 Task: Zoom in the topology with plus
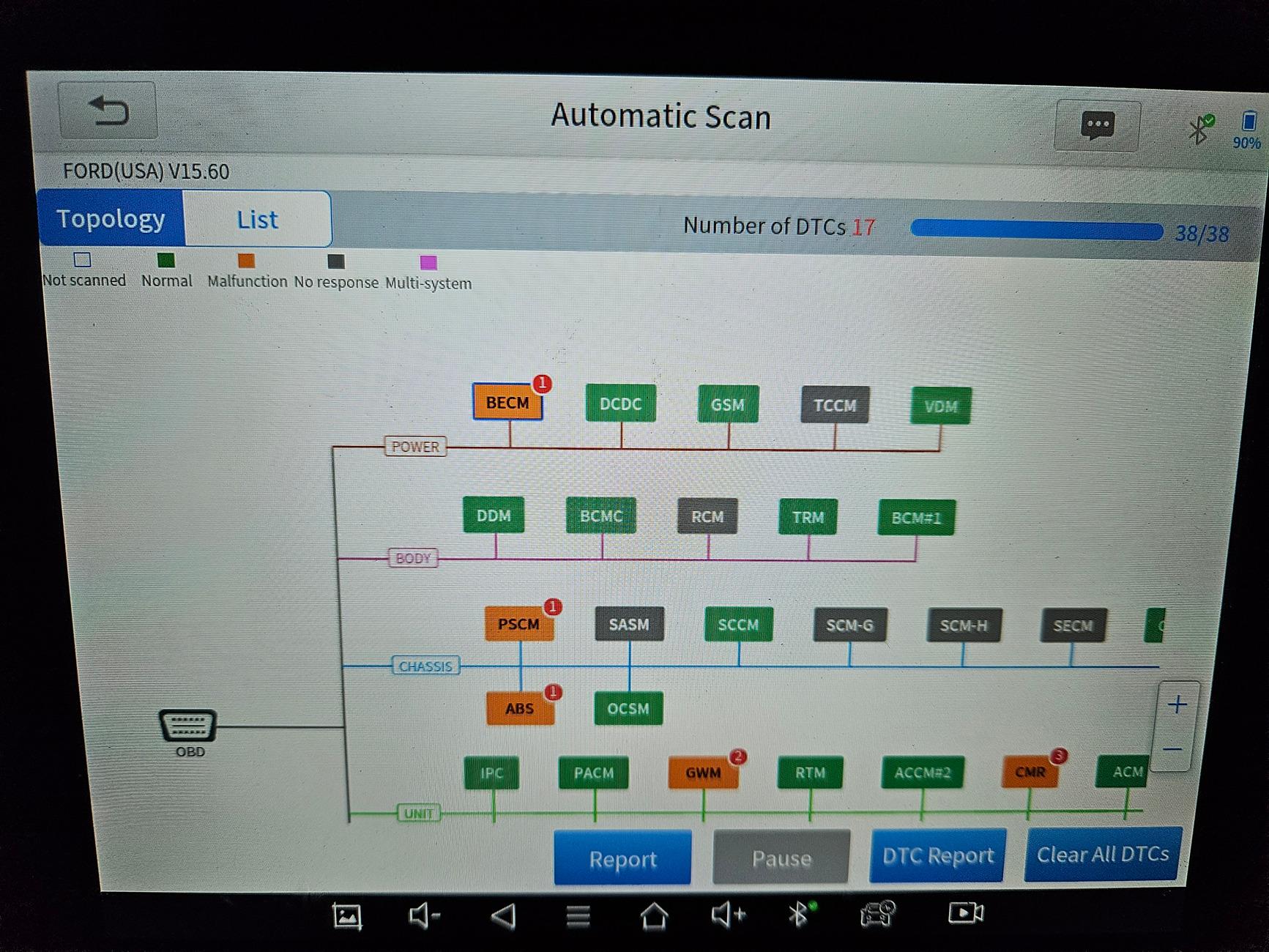(x=1177, y=704)
